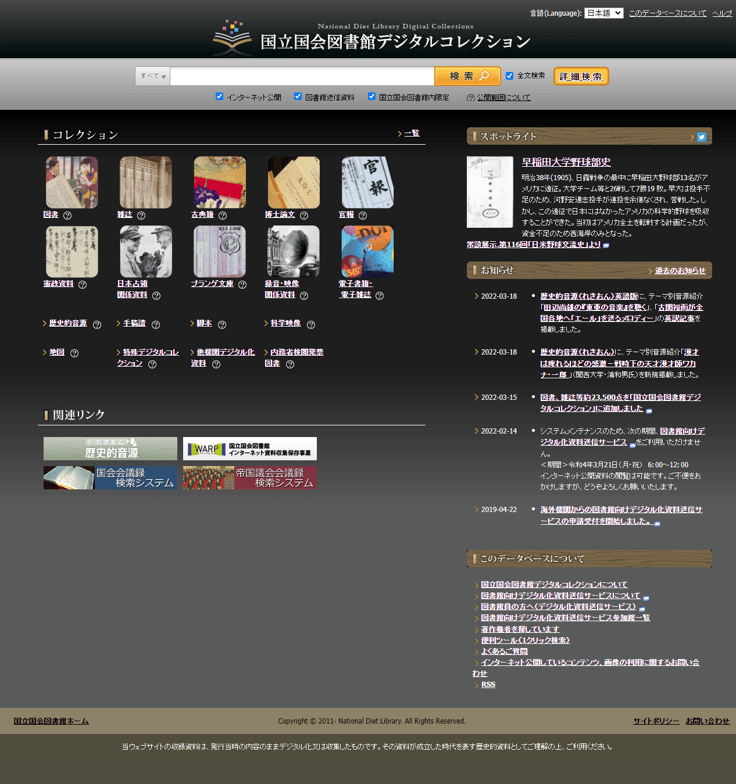
Task: Open サイトポリシー footer link
Action: [x=656, y=721]
